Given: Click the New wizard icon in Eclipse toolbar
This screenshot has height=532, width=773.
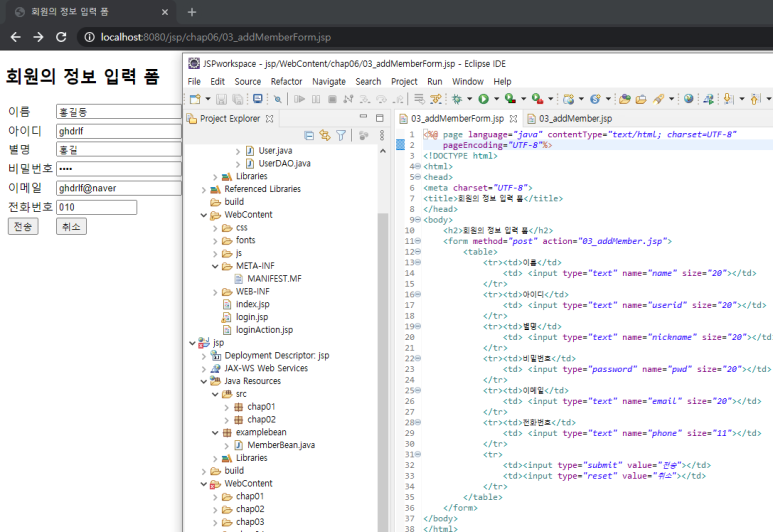Looking at the screenshot, I should click(x=195, y=99).
